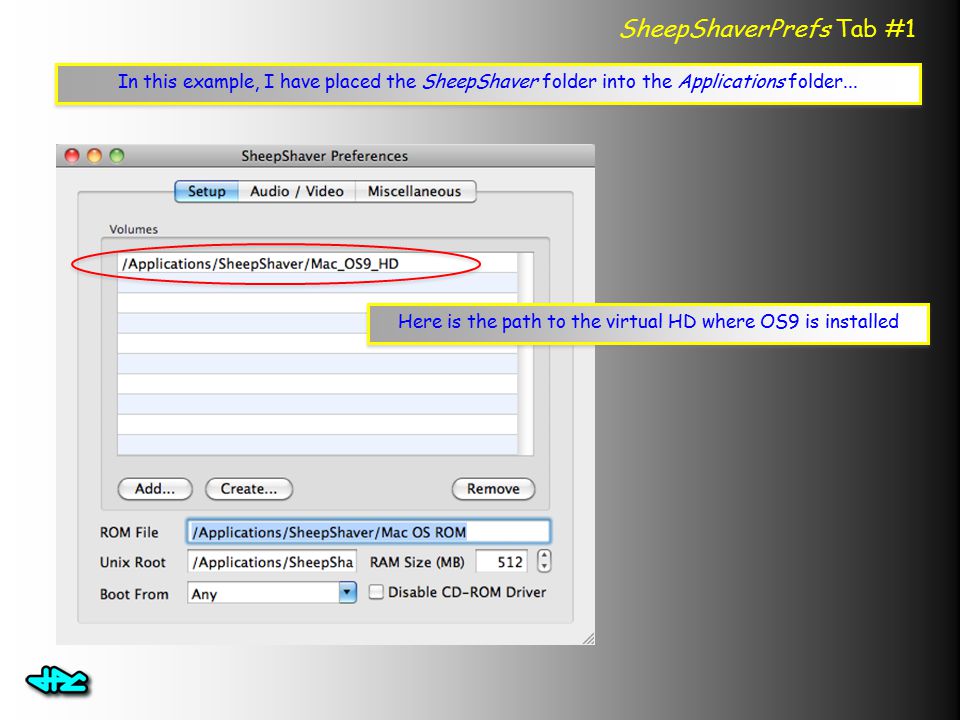The image size is (960, 720).
Task: Click the window resize grip corner
Action: pyautogui.click(x=588, y=639)
